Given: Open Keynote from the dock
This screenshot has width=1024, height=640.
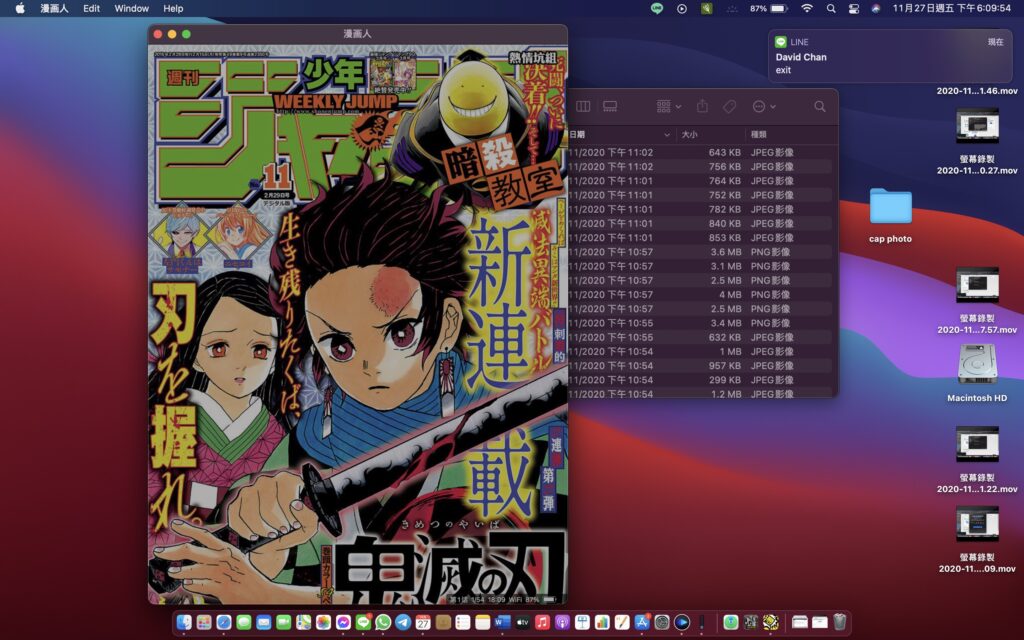Looking at the screenshot, I should tap(582, 622).
